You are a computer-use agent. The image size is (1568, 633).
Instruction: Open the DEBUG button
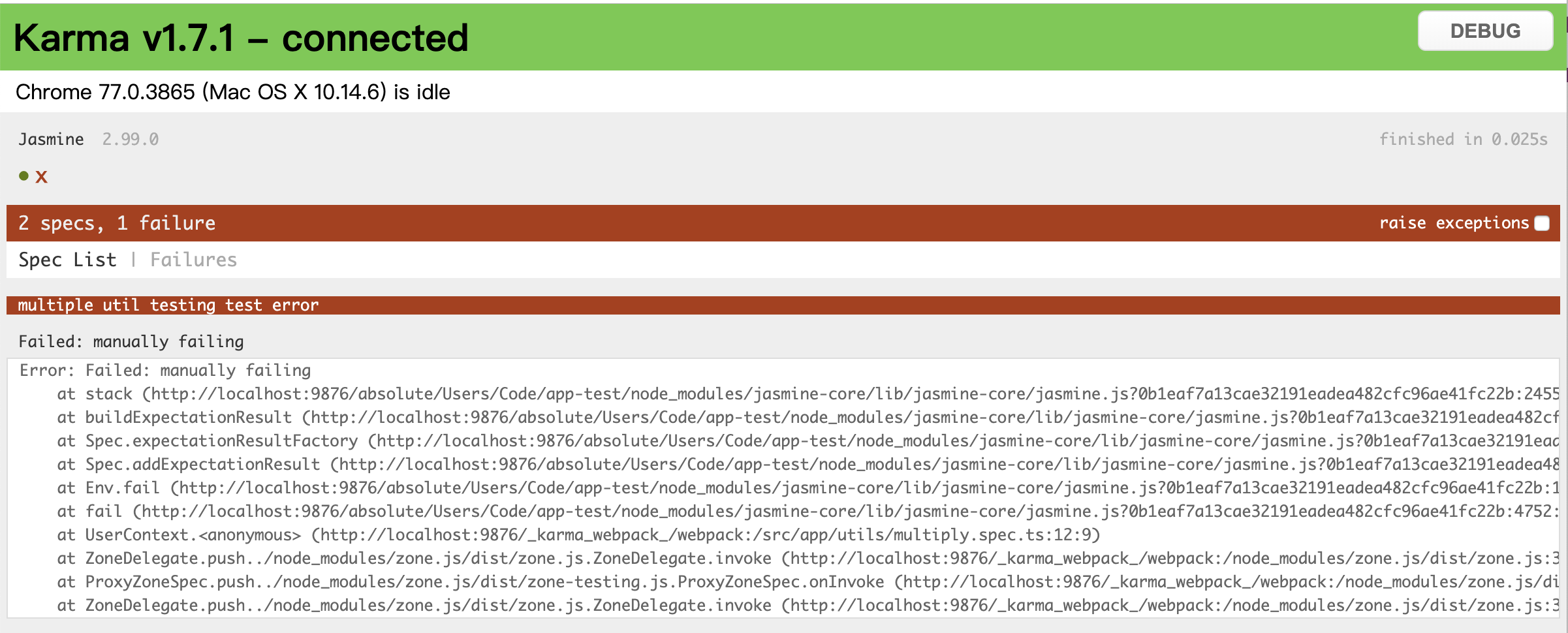pos(1485,31)
